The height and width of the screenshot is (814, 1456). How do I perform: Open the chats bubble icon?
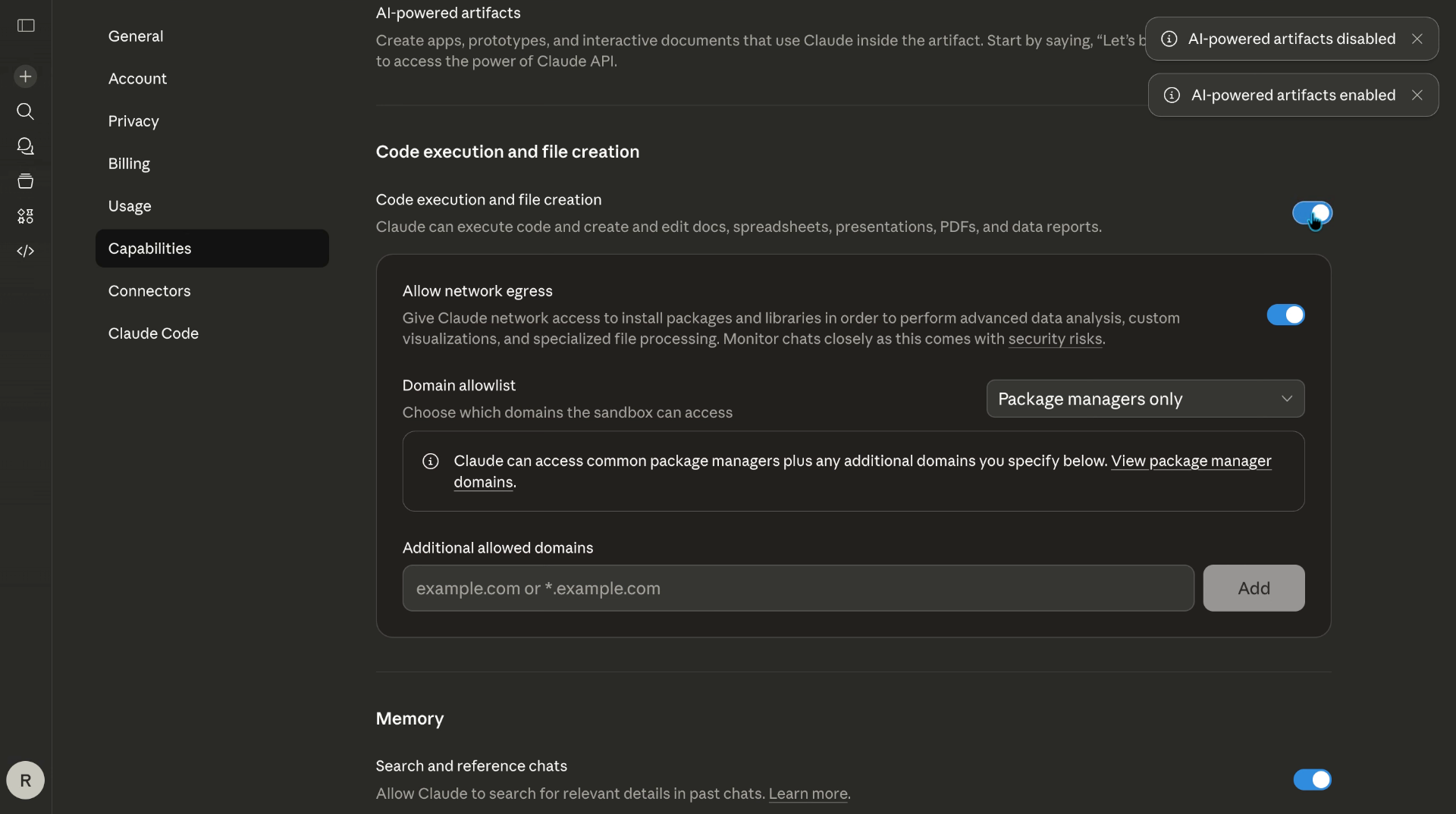click(x=26, y=146)
